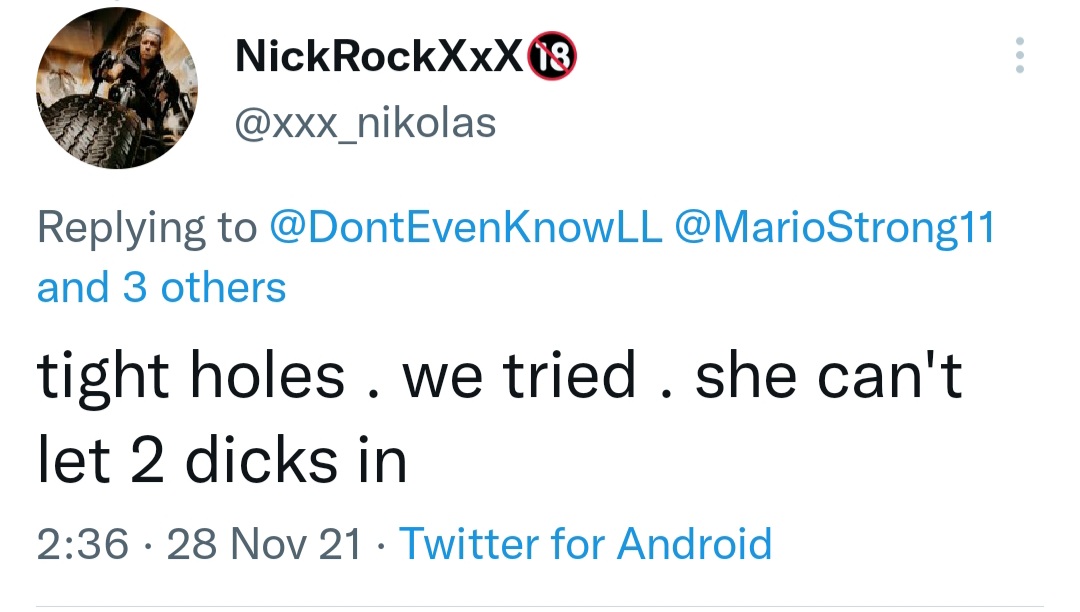Click the 2:36 timestamp
Image resolution: width=1080 pixels, height=612 pixels.
pos(83,544)
